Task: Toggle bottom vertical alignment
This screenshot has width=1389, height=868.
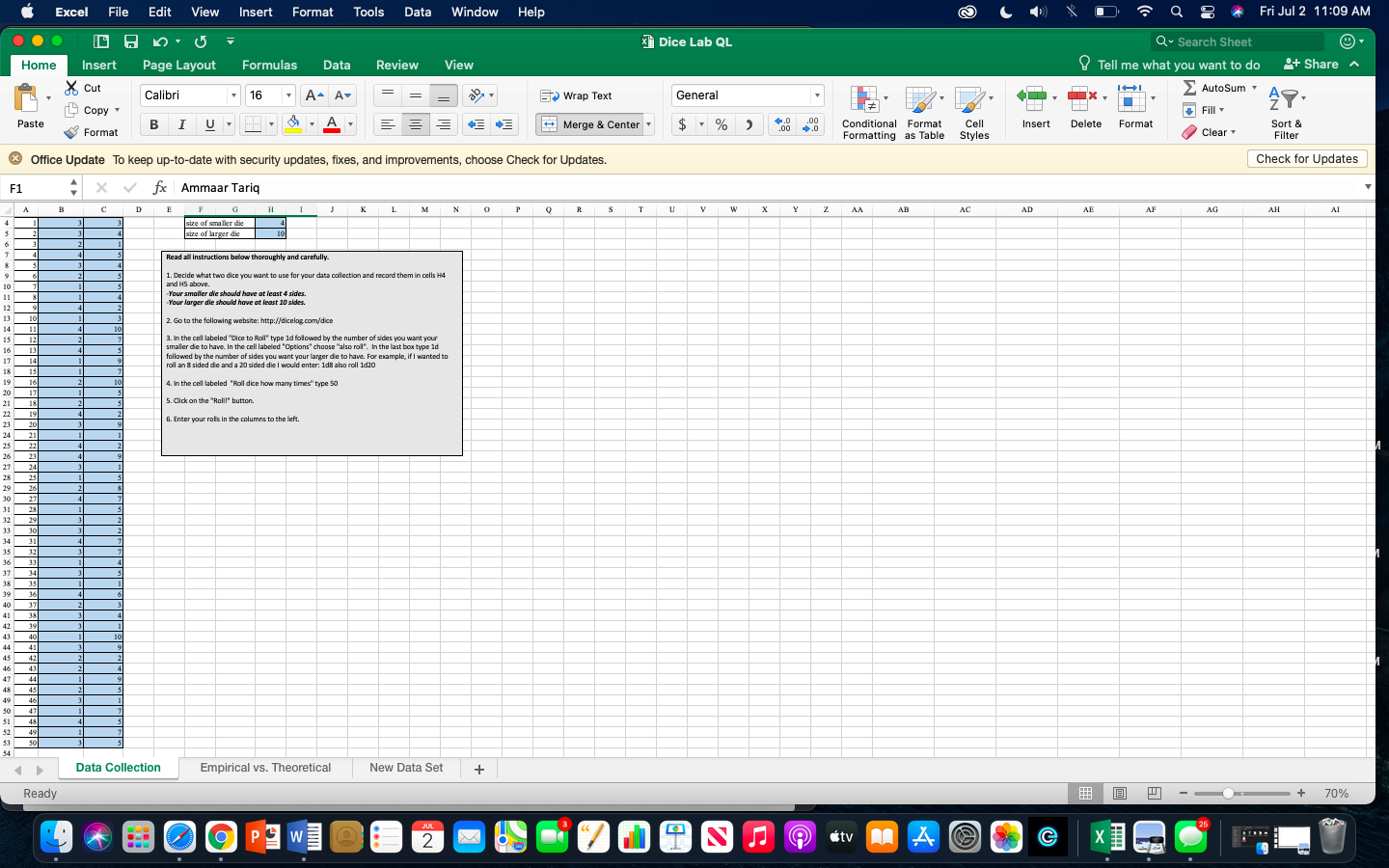Action: (x=443, y=95)
